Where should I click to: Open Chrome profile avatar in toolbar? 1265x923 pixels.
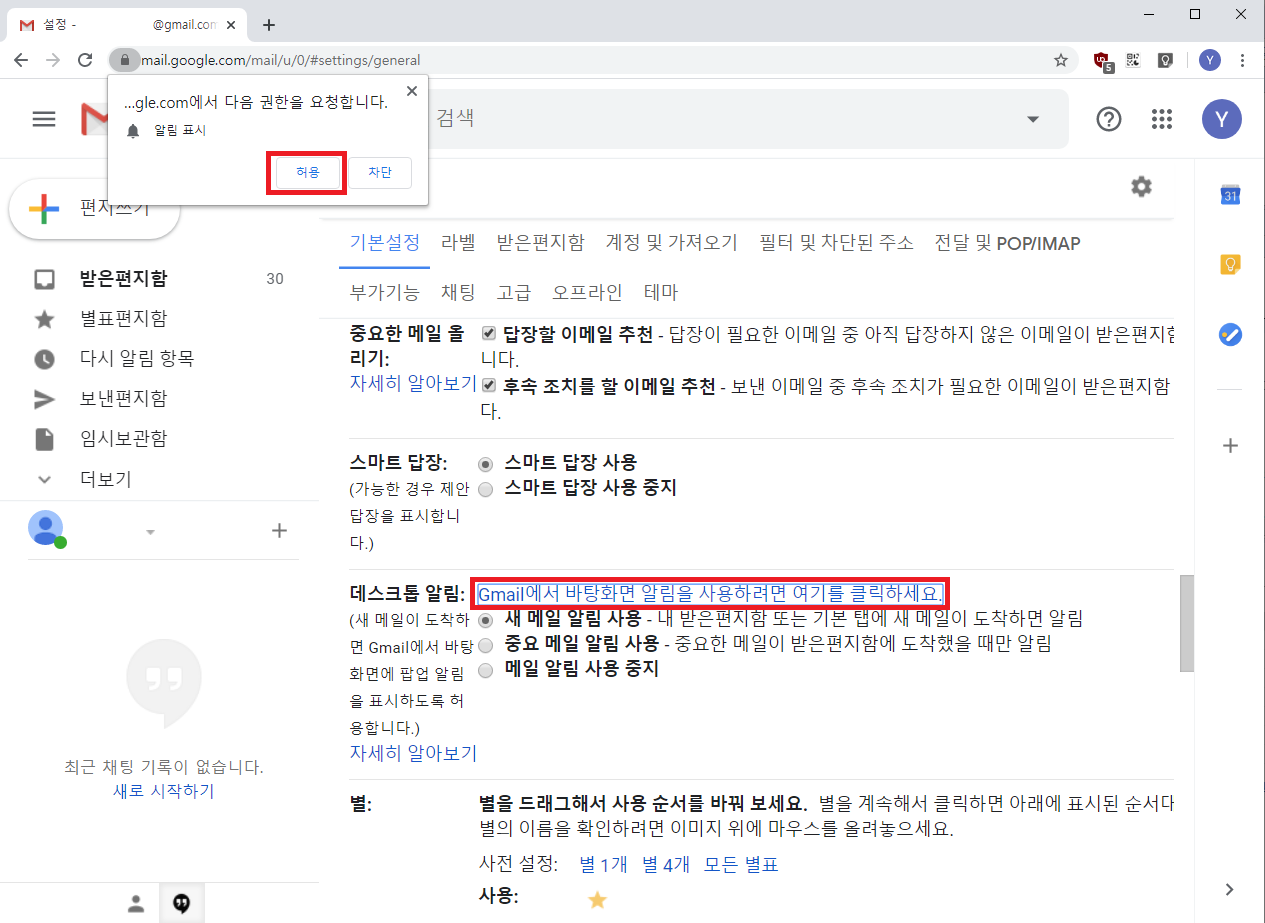click(x=1210, y=60)
